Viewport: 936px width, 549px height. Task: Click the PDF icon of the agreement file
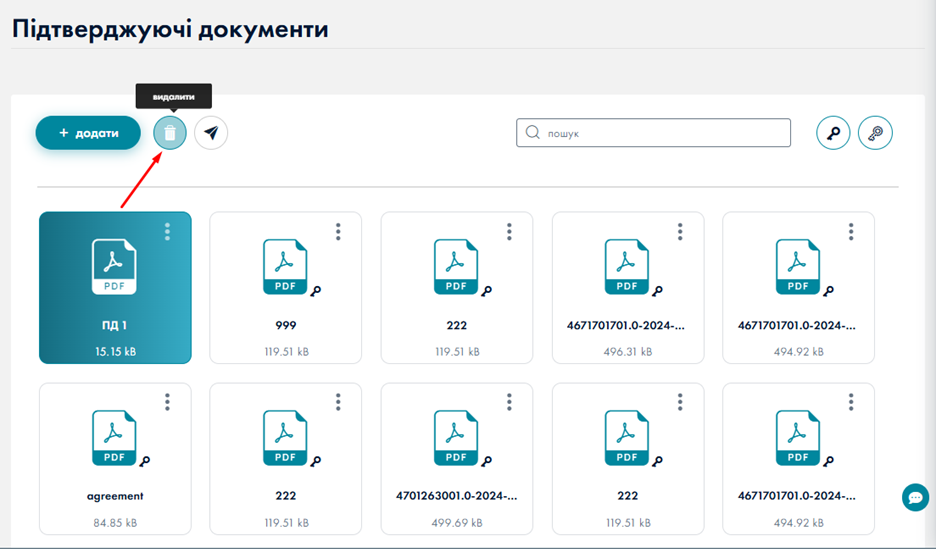(x=114, y=438)
